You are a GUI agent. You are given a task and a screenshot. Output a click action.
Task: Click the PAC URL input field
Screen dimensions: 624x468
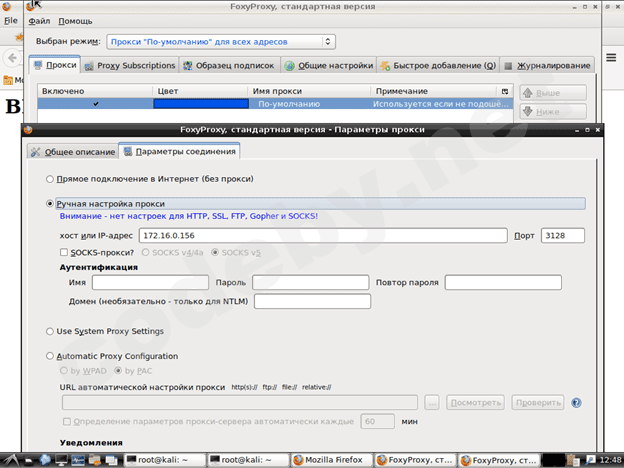point(240,403)
